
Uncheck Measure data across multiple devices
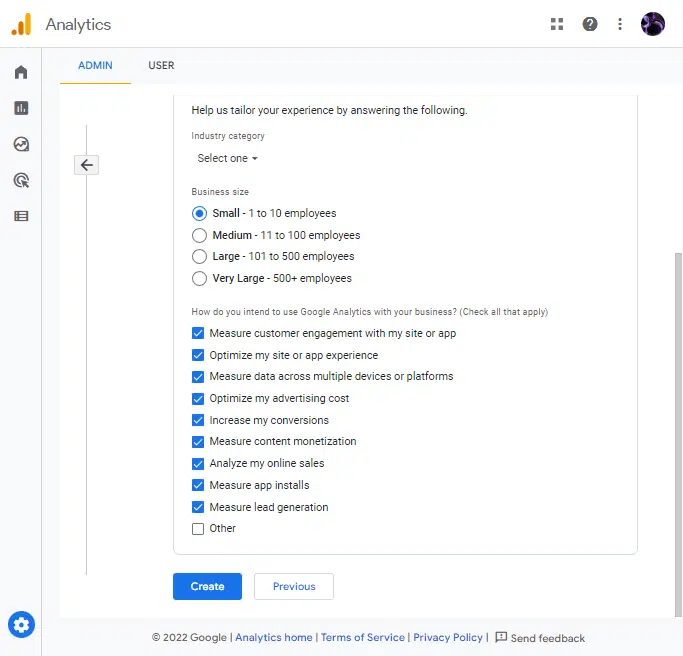tap(198, 376)
